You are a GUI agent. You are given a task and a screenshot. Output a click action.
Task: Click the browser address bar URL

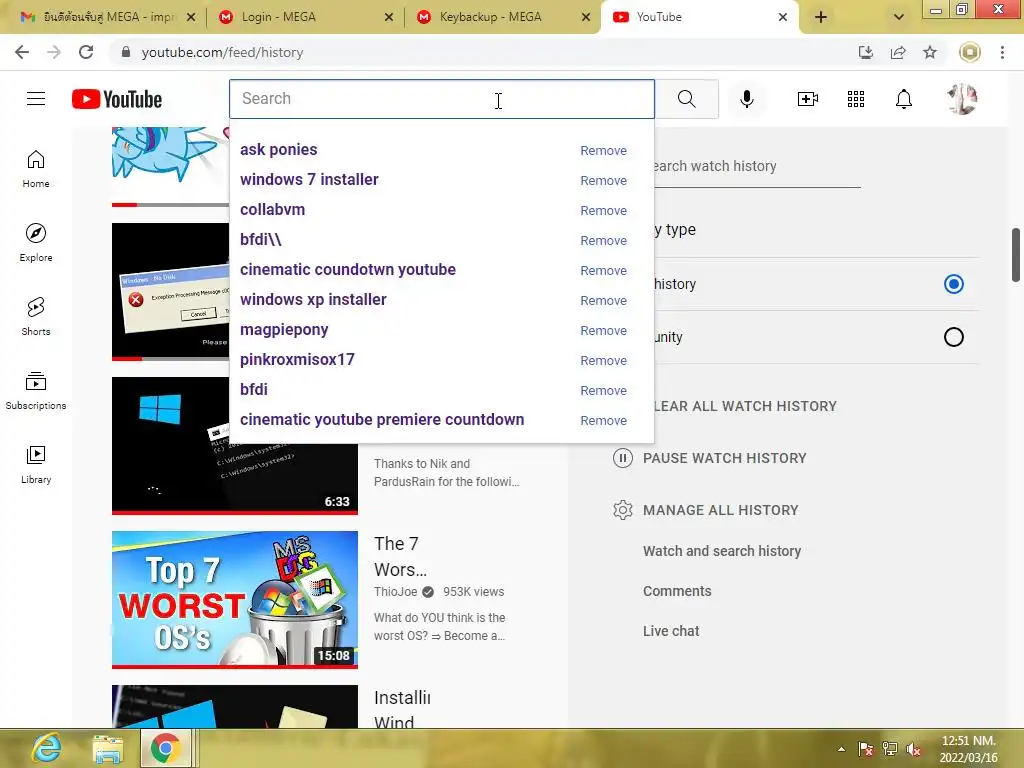tap(222, 52)
